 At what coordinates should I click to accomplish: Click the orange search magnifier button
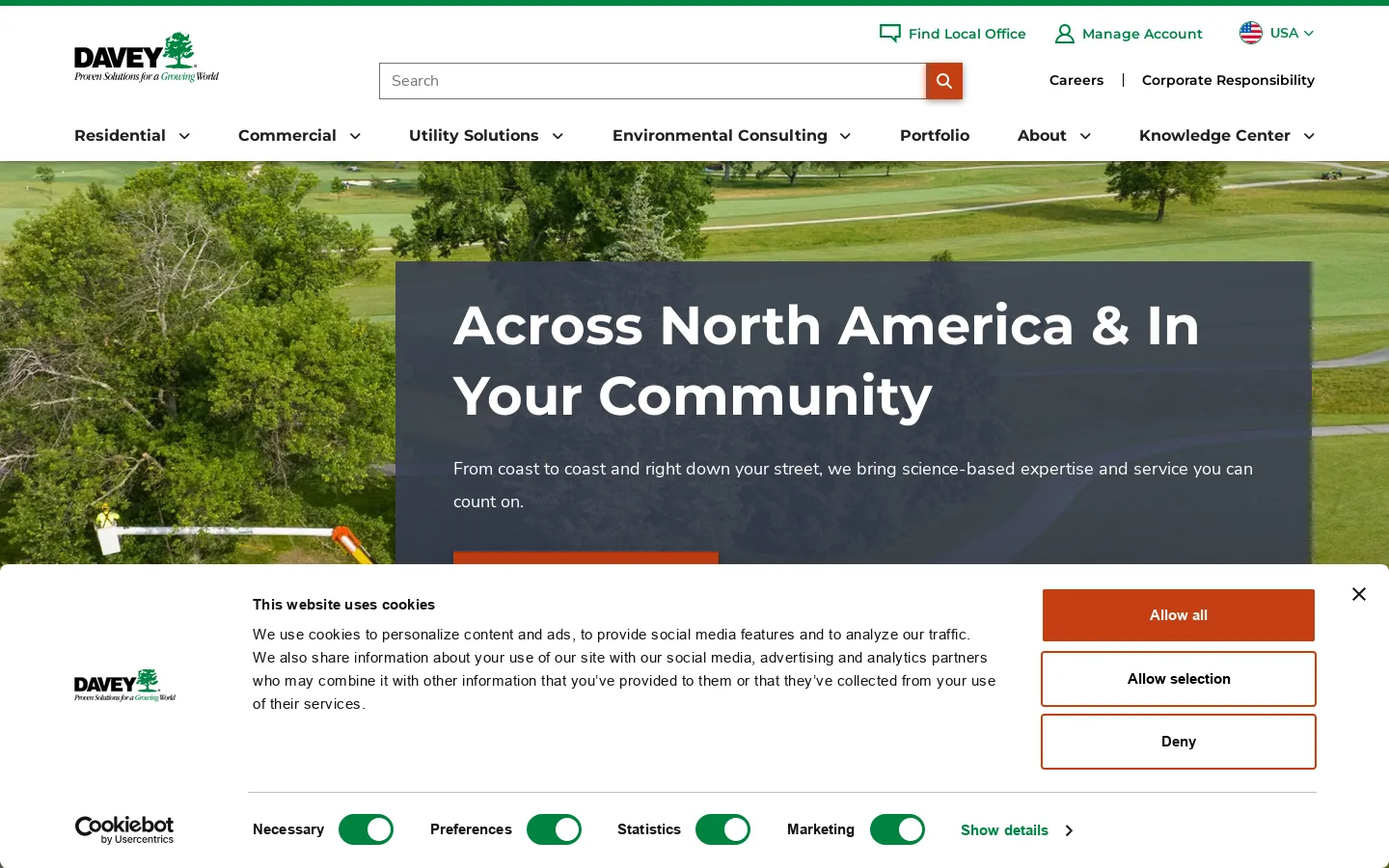[944, 81]
